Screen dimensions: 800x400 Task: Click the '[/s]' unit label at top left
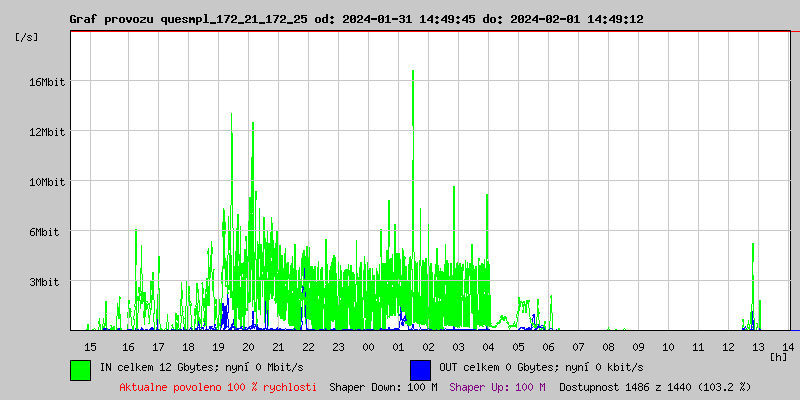coord(28,37)
